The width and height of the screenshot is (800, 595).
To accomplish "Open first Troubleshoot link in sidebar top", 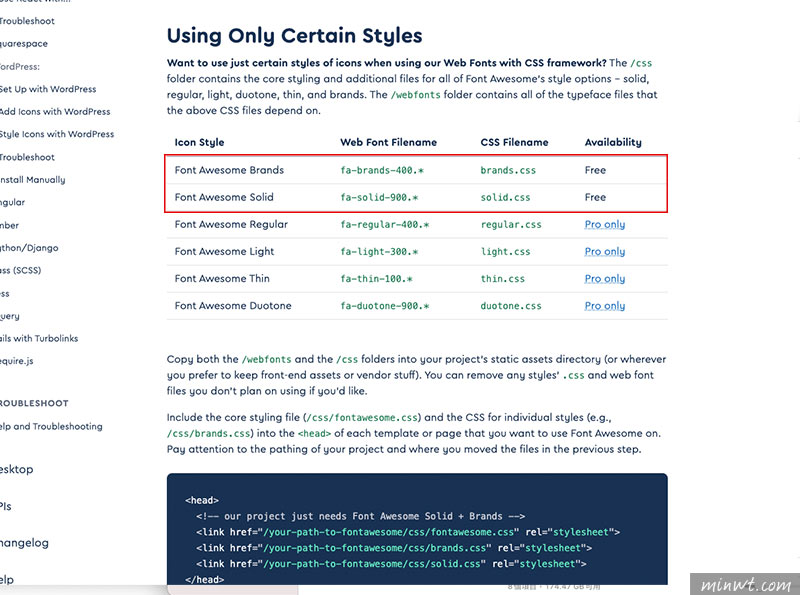I will (27, 21).
